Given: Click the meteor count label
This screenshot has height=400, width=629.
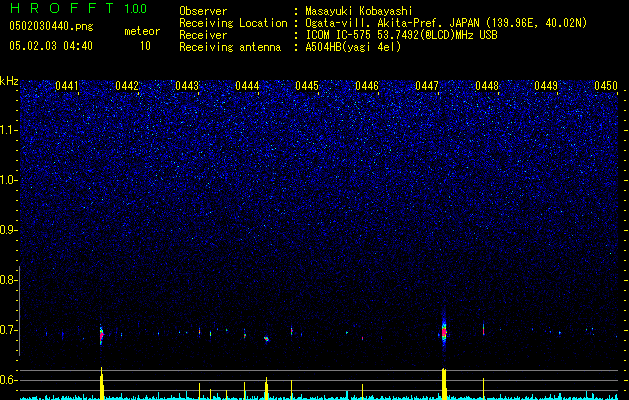Looking at the screenshot, I should tap(142, 31).
